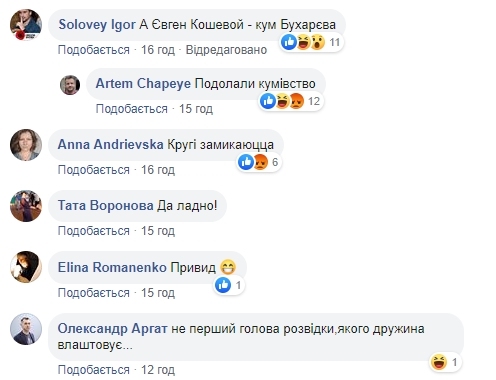The width and height of the screenshot is (496, 380).
Task: View edit history via Відредаговано
Action: pos(226,50)
